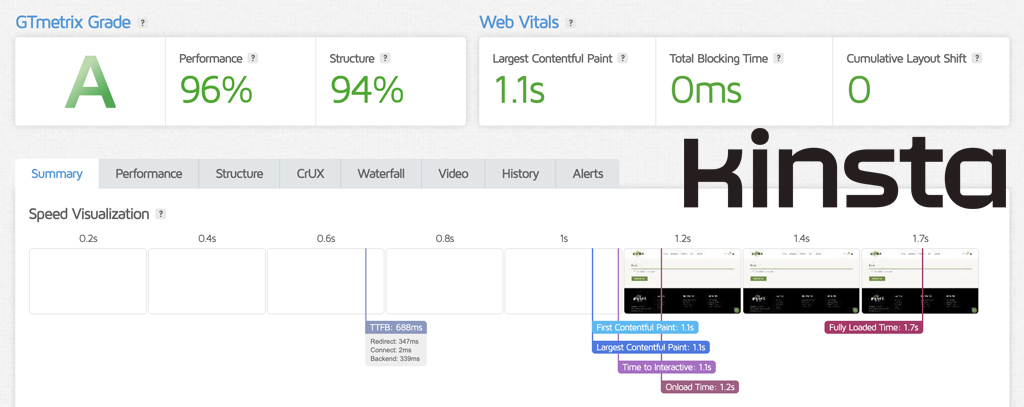Select the page thumbnail under 1.4s
The height and width of the screenshot is (407, 1024).
pyautogui.click(x=801, y=281)
